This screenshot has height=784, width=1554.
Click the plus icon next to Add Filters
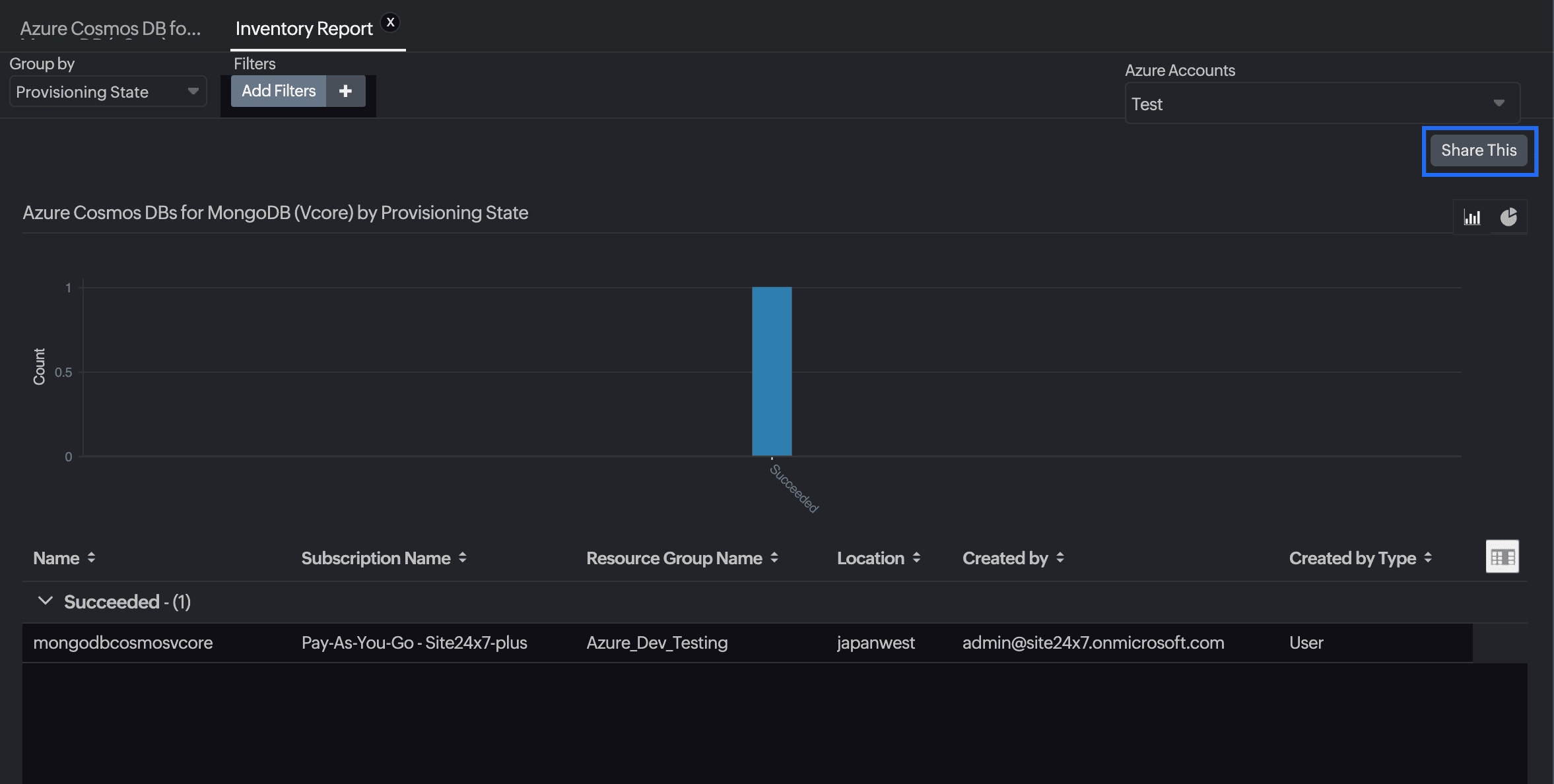tap(345, 90)
